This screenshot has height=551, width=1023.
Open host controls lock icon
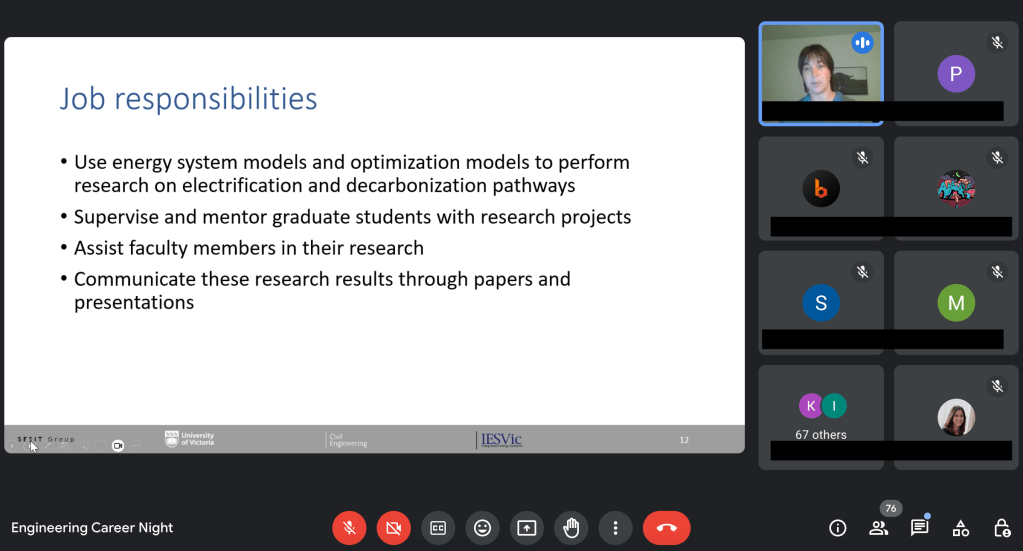[1001, 528]
